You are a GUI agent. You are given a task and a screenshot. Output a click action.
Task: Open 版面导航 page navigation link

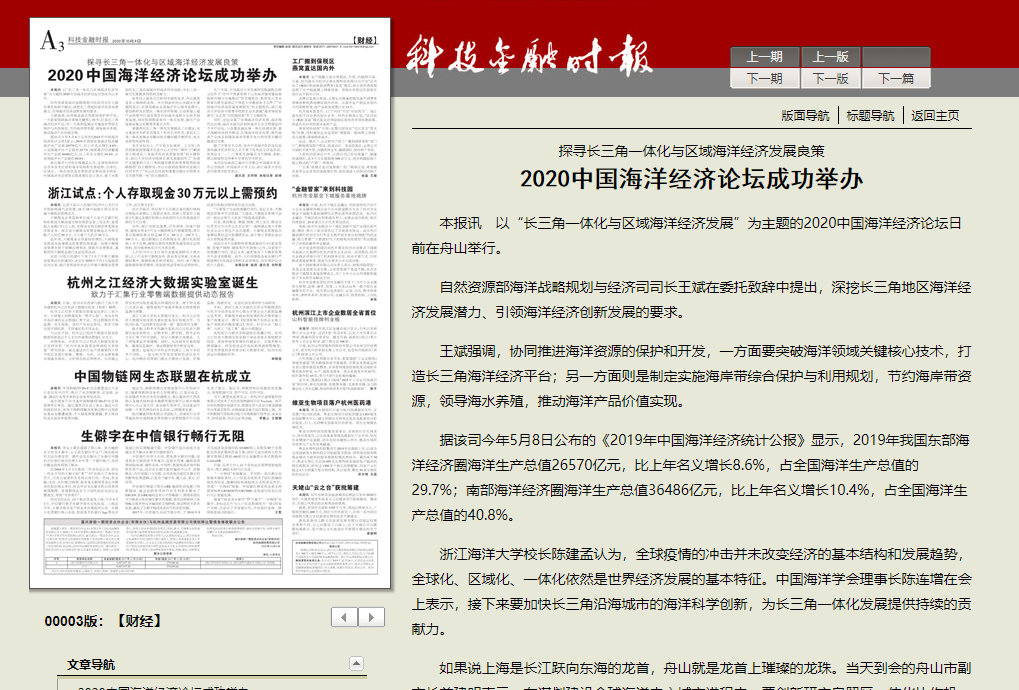click(805, 116)
